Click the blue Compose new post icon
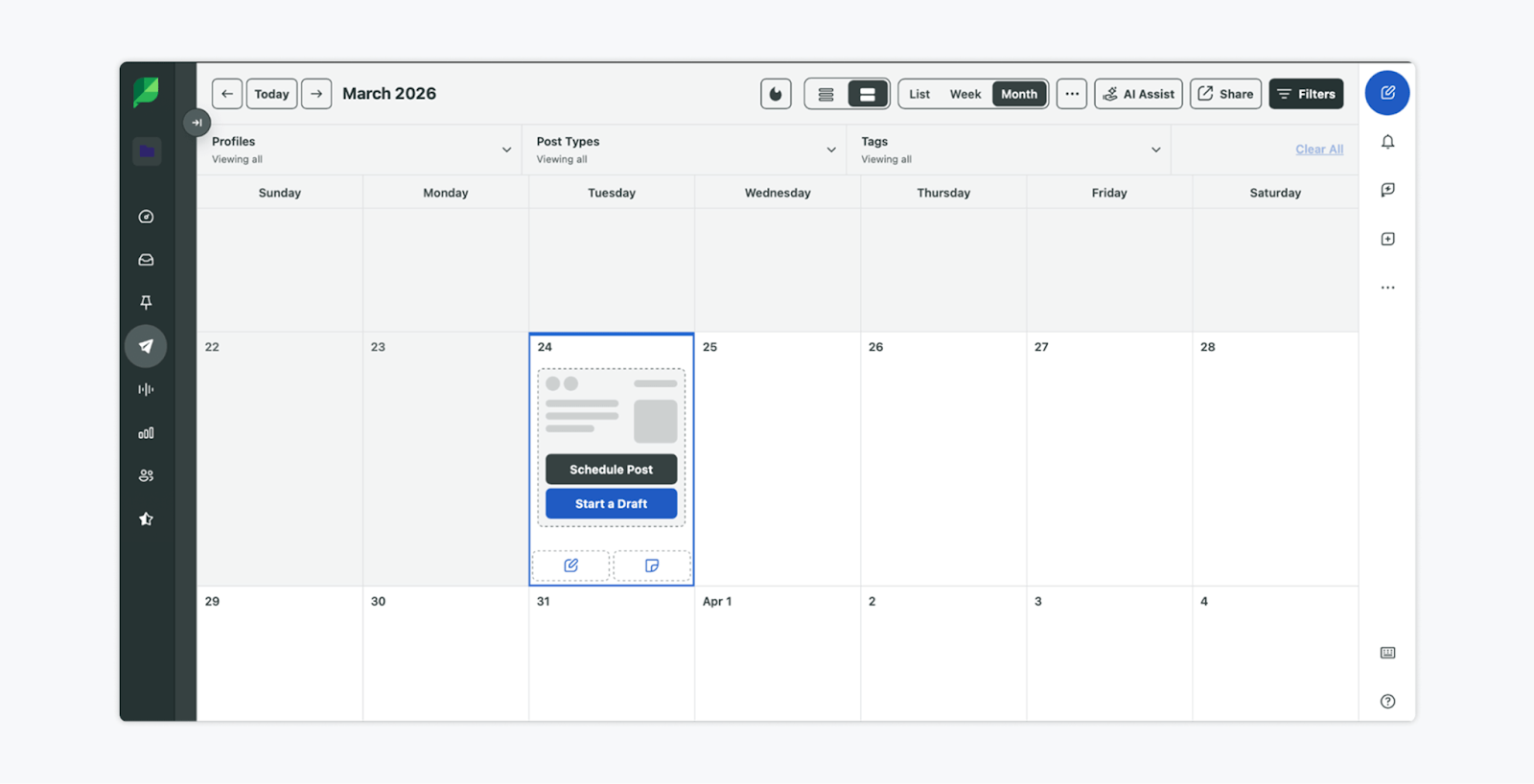The image size is (1534, 784). 1386,93
